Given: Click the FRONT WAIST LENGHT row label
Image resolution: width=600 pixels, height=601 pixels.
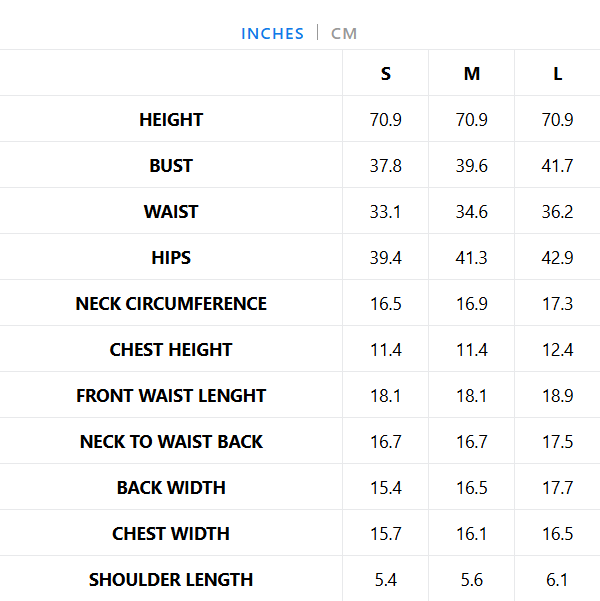Looking at the screenshot, I should click(171, 396).
